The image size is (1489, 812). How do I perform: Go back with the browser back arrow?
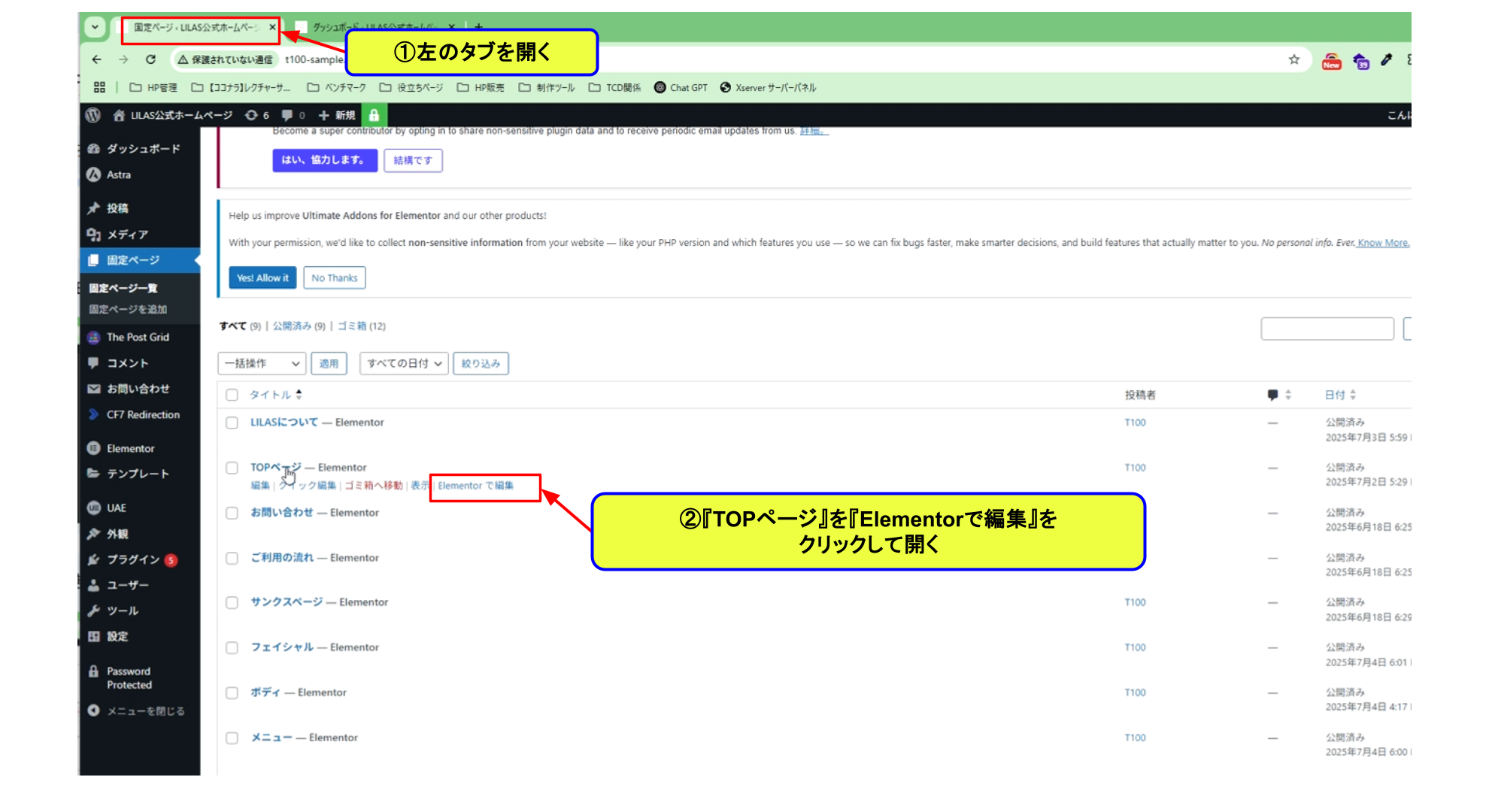pos(96,59)
